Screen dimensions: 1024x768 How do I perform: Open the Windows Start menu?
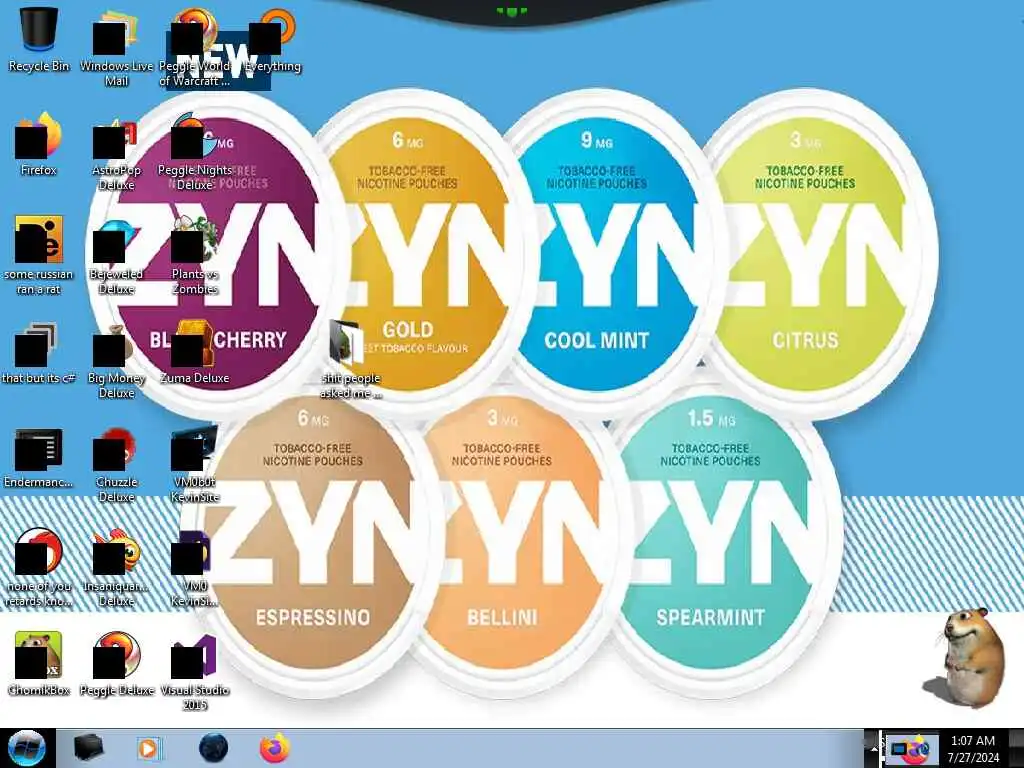[27, 748]
